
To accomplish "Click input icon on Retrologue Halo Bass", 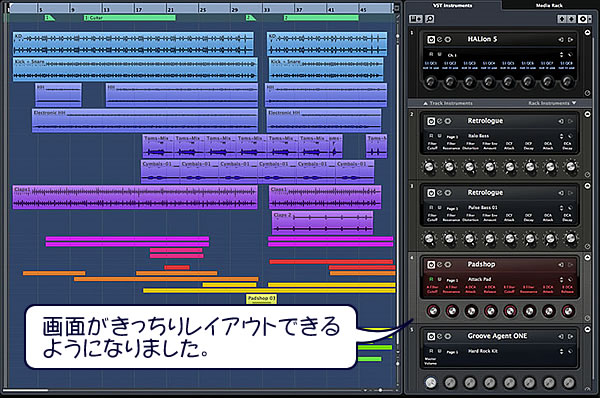I will coord(561,121).
